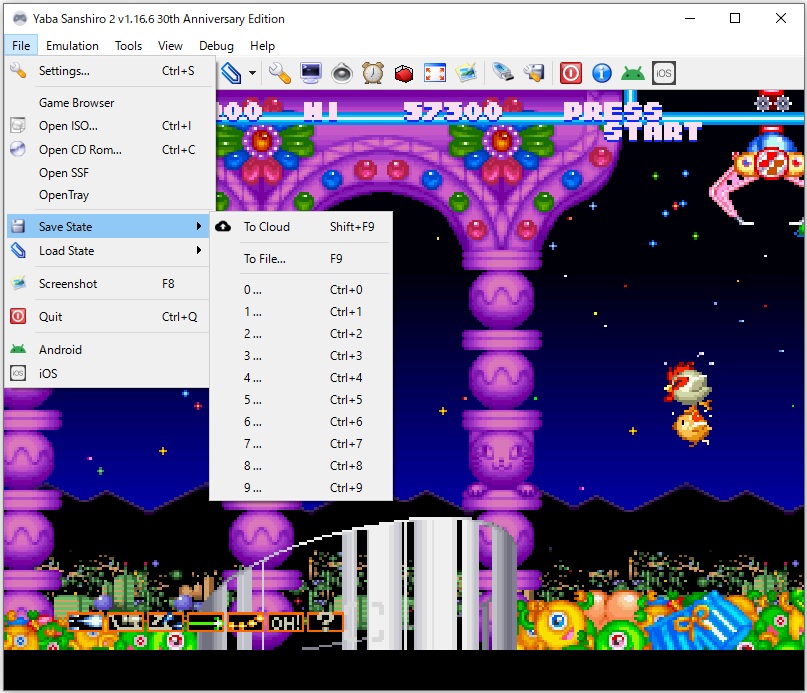This screenshot has height=693, width=807.
Task: Click the speaker sound toolbar icon
Action: (342, 73)
